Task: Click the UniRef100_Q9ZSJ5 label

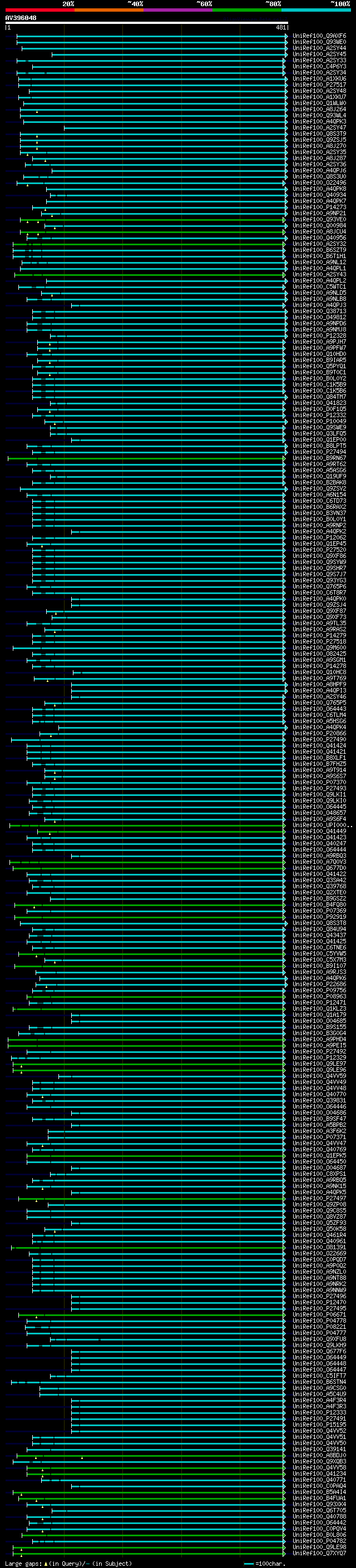Action: pos(319,141)
